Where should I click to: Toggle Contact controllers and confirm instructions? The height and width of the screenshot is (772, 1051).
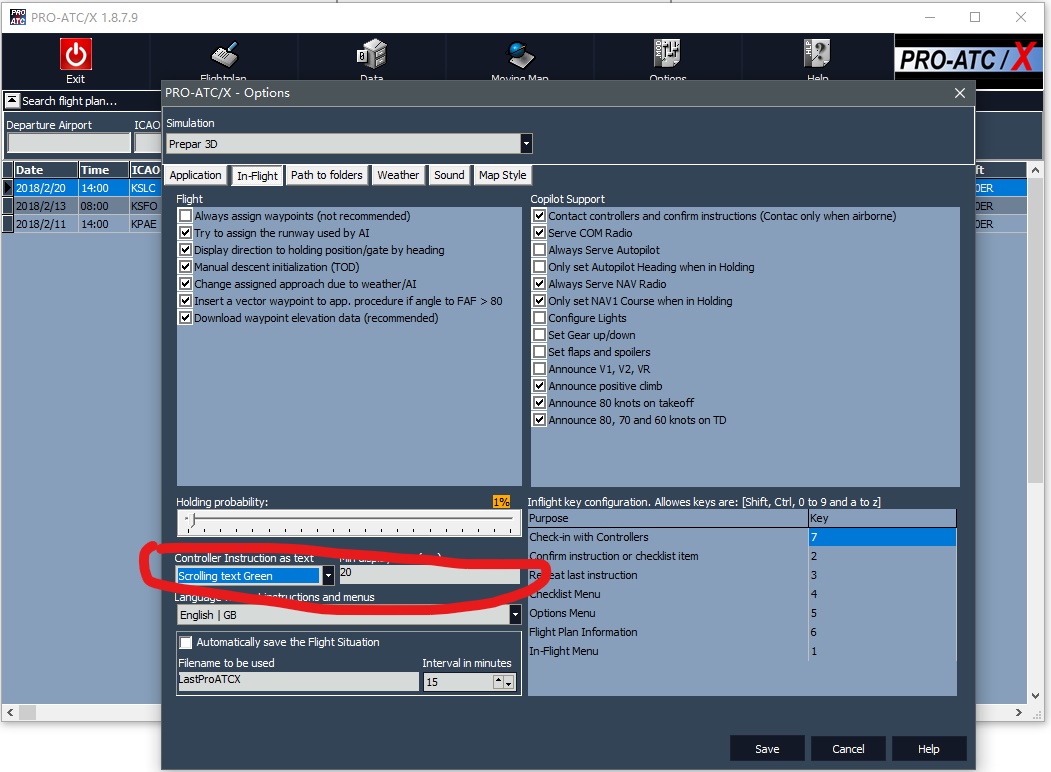540,216
